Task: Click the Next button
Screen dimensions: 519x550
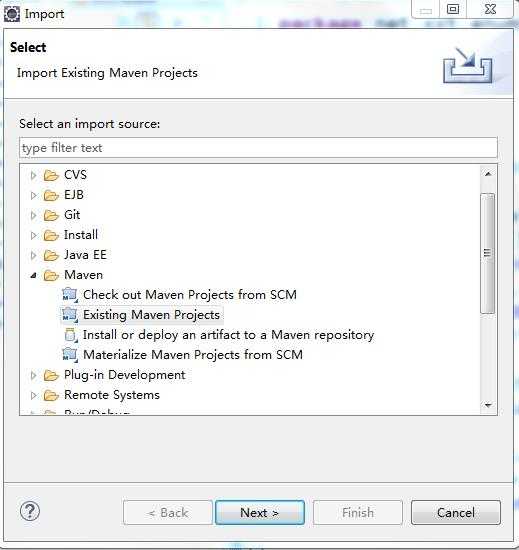Action: (260, 512)
